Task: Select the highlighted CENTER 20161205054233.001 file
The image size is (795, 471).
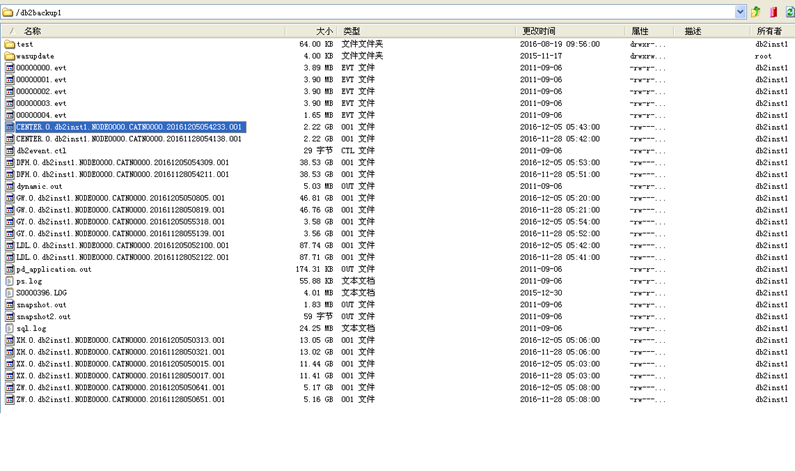Action: pyautogui.click(x=129, y=127)
